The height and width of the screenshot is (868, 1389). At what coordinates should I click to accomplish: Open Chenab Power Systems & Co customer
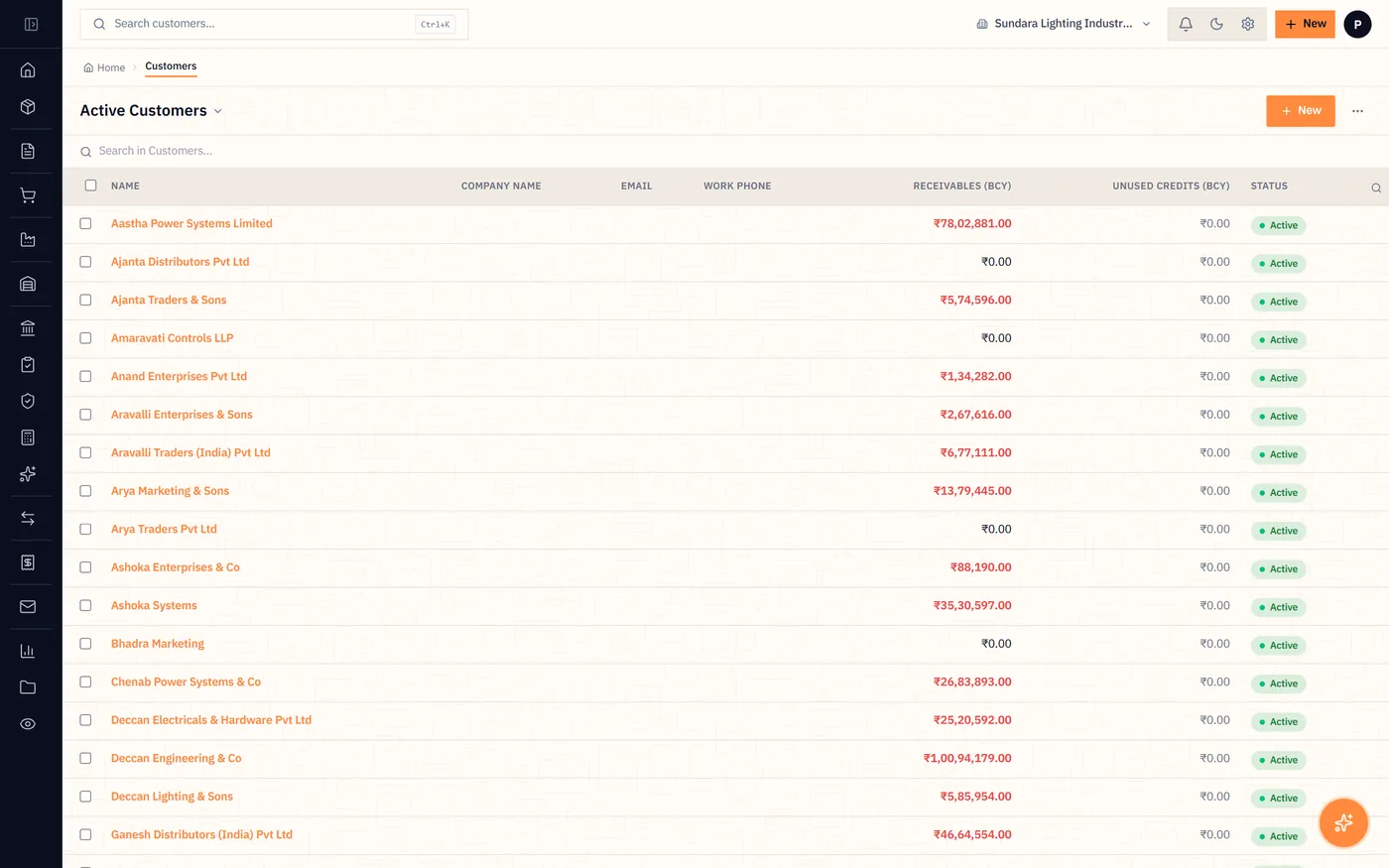(x=186, y=682)
